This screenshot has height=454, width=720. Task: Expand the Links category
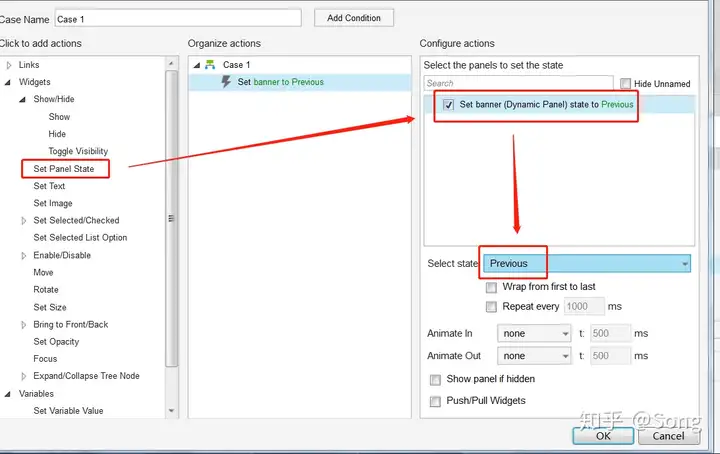pyautogui.click(x=9, y=65)
